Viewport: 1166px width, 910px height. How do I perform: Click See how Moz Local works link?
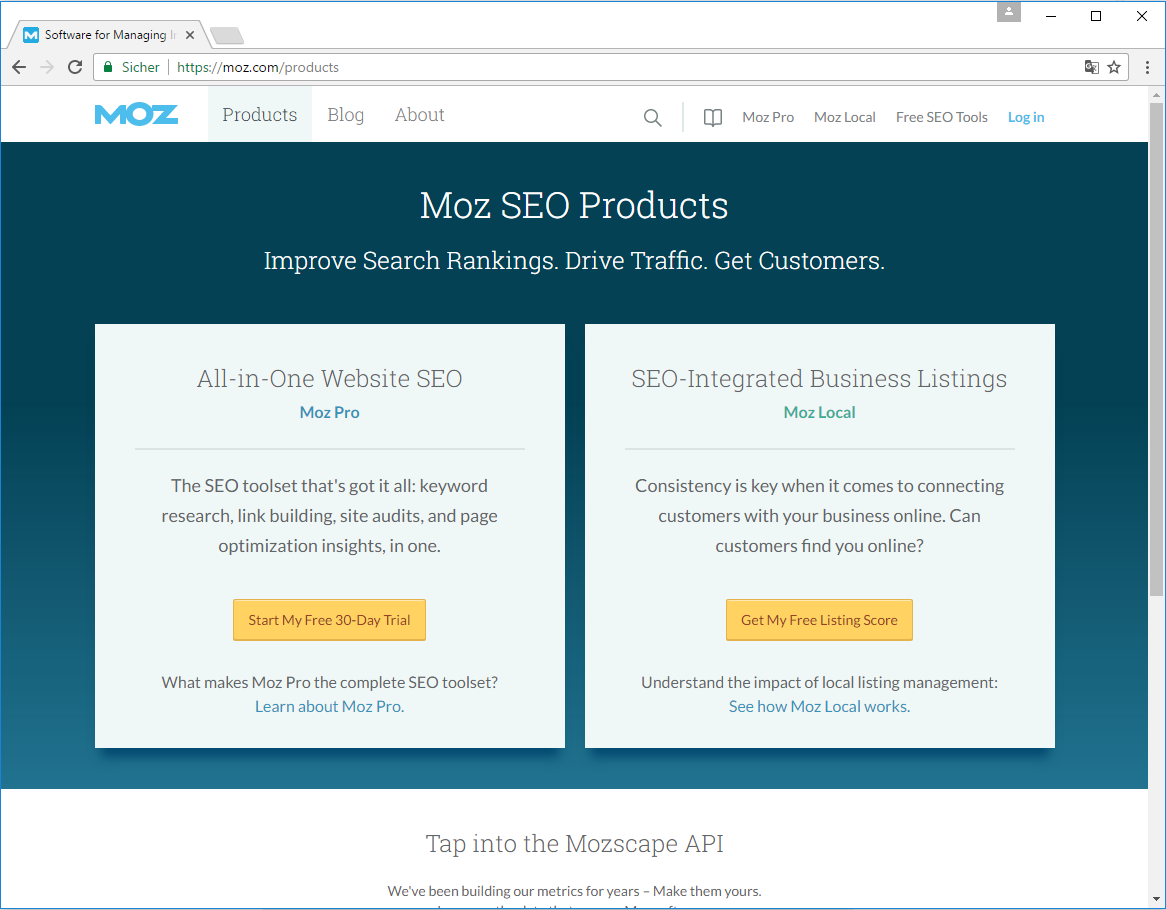(x=819, y=706)
